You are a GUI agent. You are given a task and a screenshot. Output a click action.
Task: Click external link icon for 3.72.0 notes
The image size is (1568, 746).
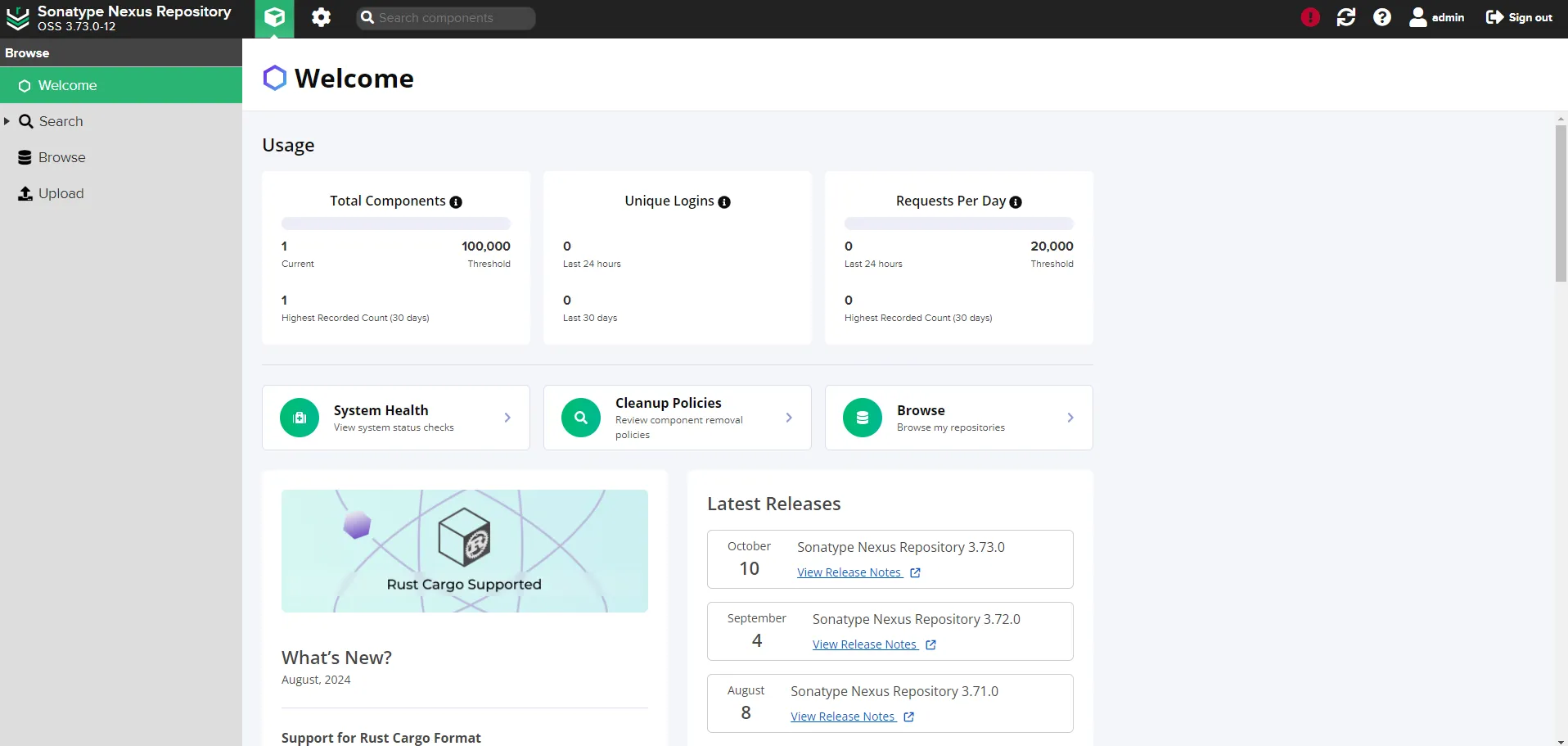click(x=930, y=645)
